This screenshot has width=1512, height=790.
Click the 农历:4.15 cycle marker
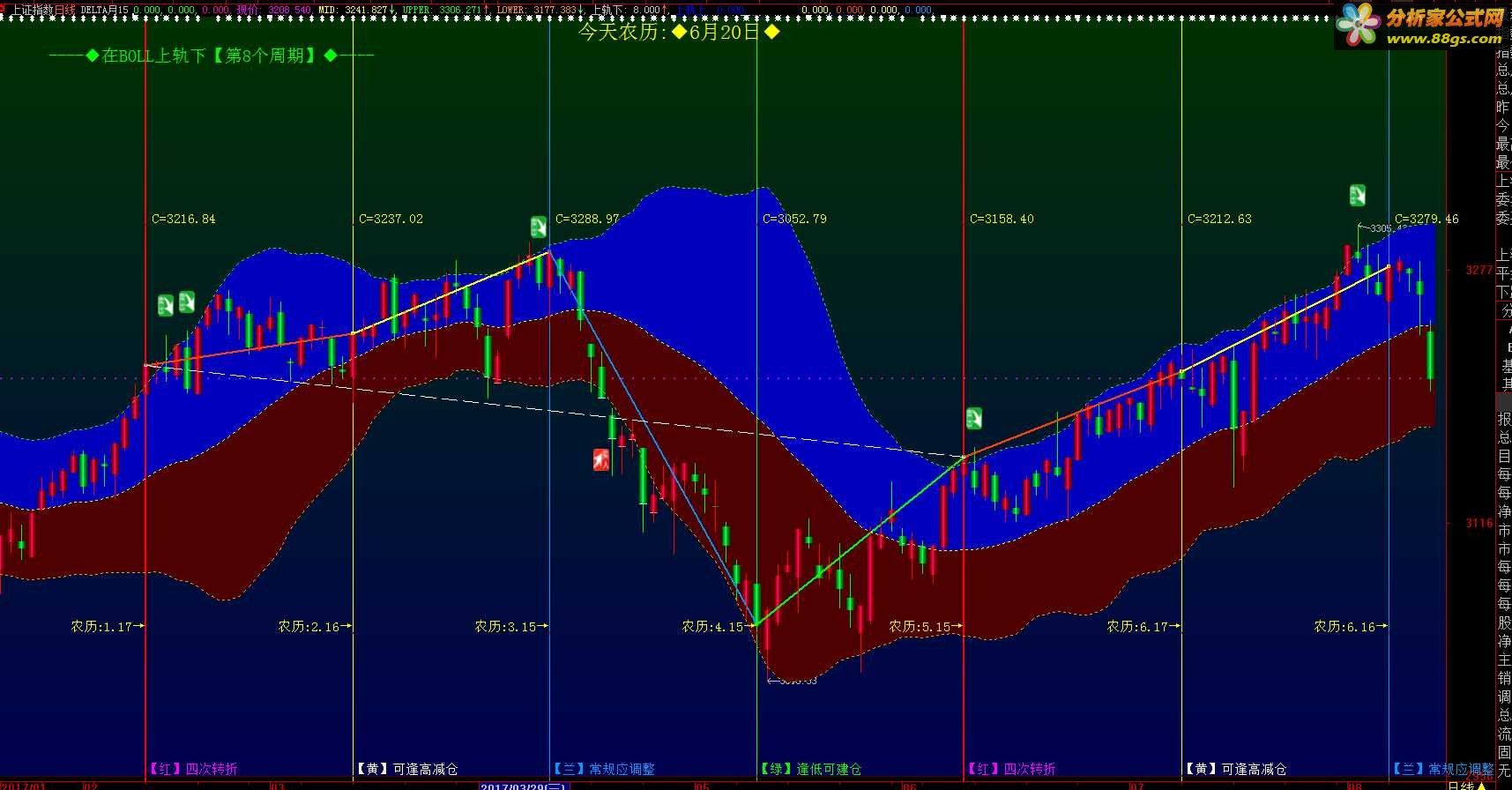(719, 626)
